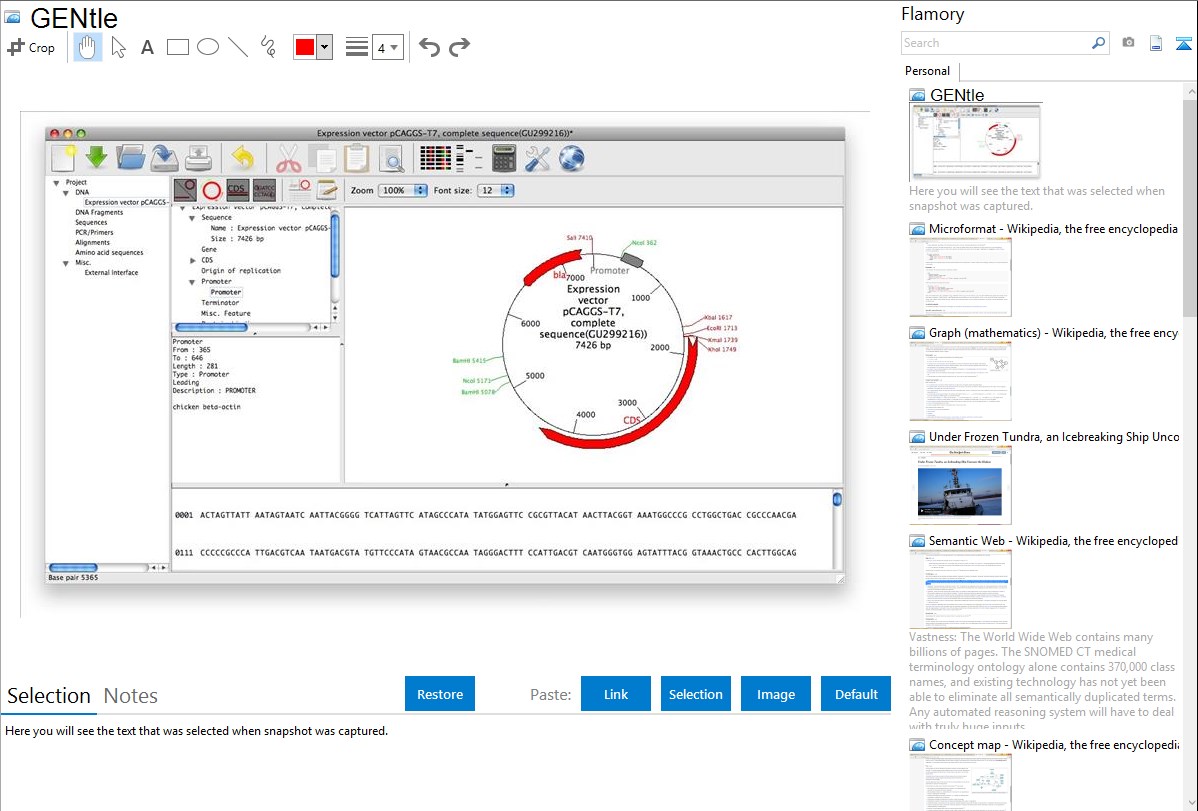Toggle circular map view red ring icon
Image resolution: width=1198 pixels, height=811 pixels.
click(212, 190)
